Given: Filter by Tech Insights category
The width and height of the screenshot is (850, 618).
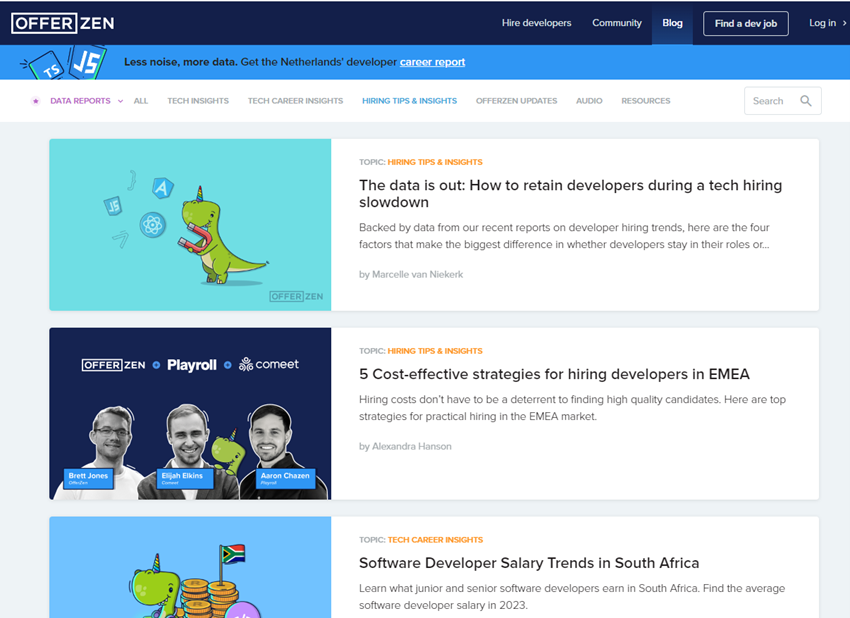Looking at the screenshot, I should click(198, 101).
